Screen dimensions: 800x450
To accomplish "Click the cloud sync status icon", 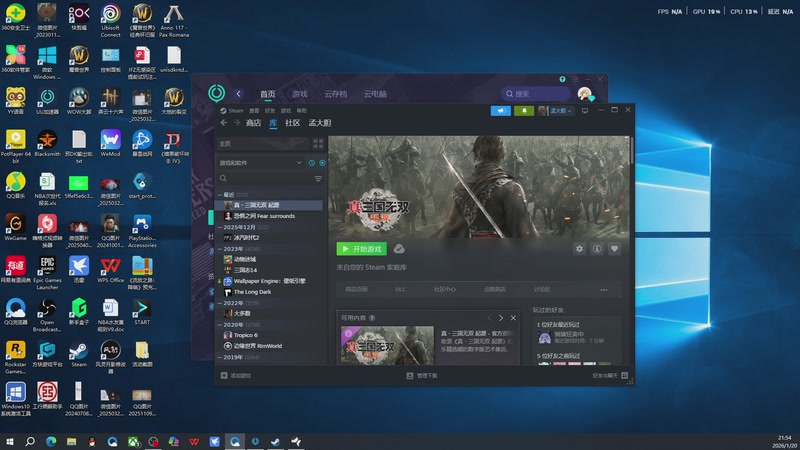I will (399, 249).
